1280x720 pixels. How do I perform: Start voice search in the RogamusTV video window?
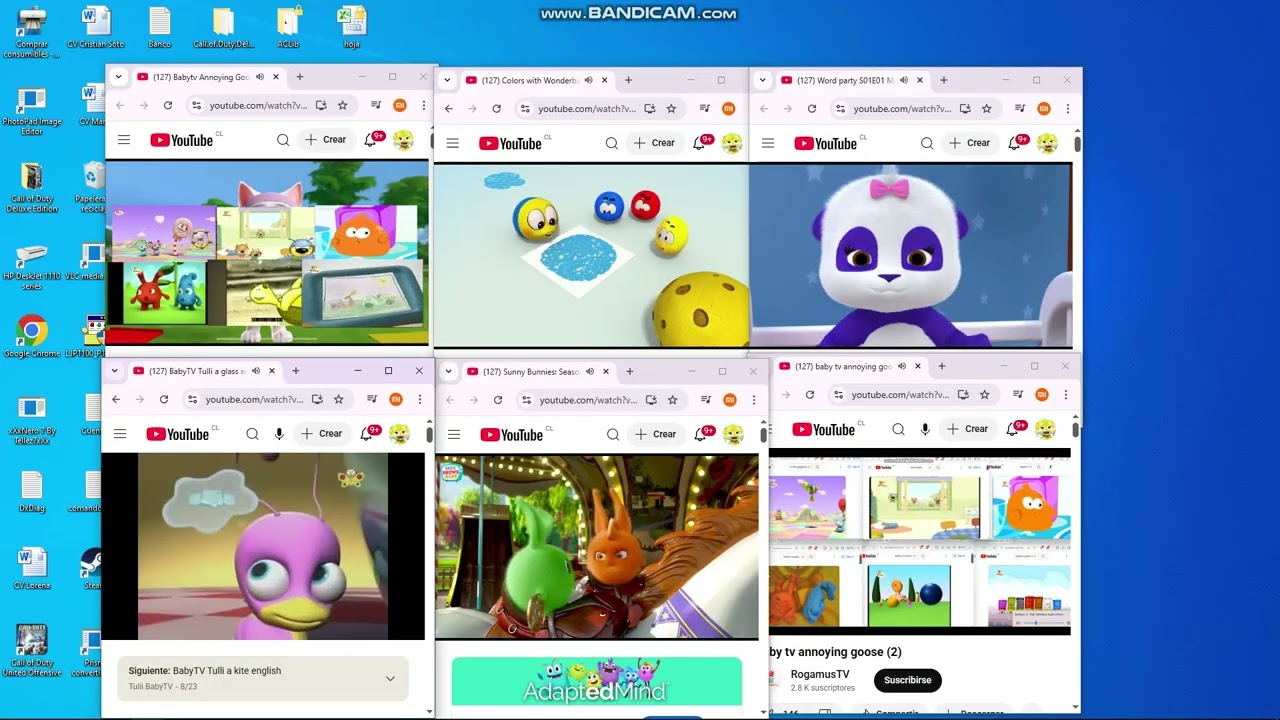(x=925, y=429)
